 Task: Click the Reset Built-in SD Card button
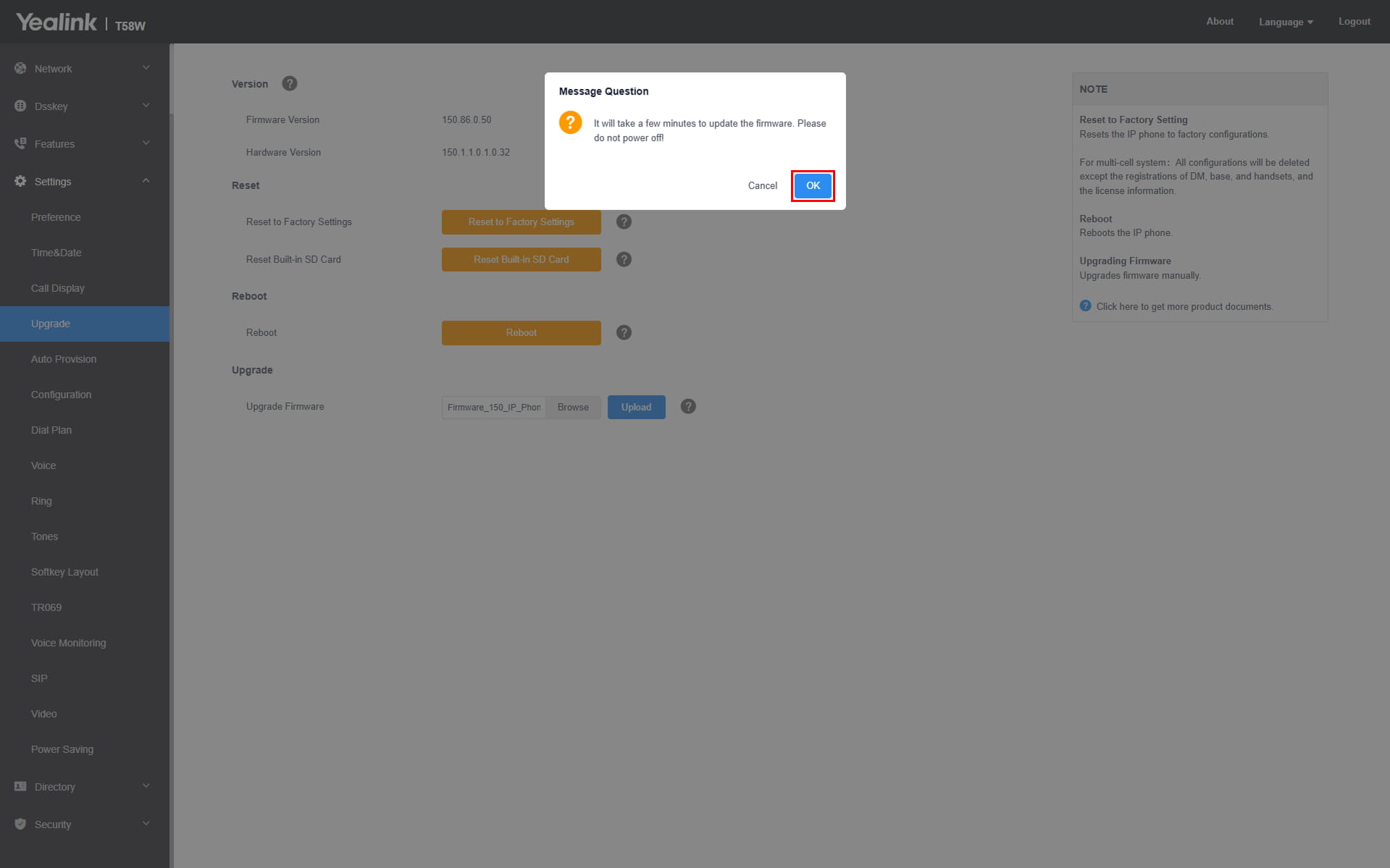point(521,259)
